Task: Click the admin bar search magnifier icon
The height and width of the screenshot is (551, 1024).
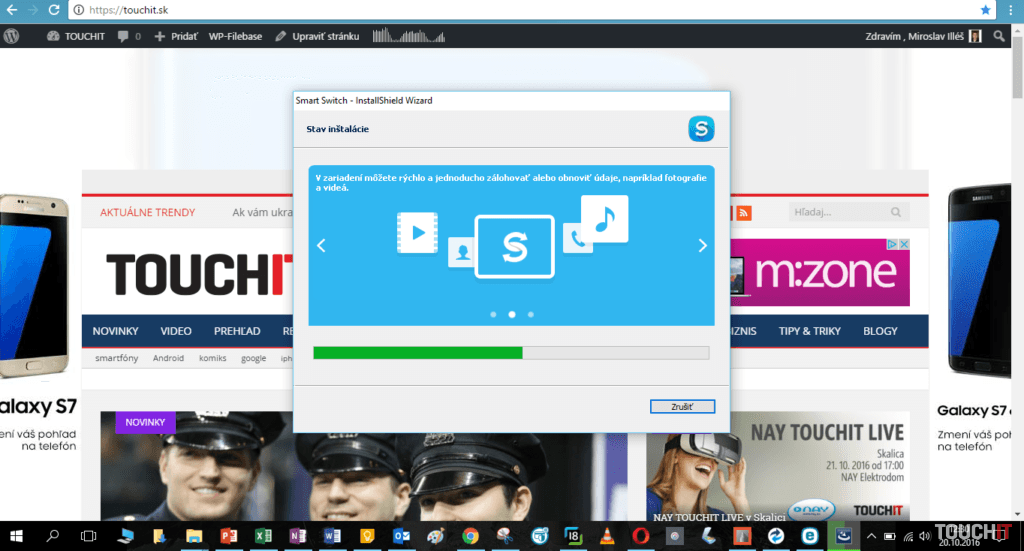Action: pos(1001,36)
